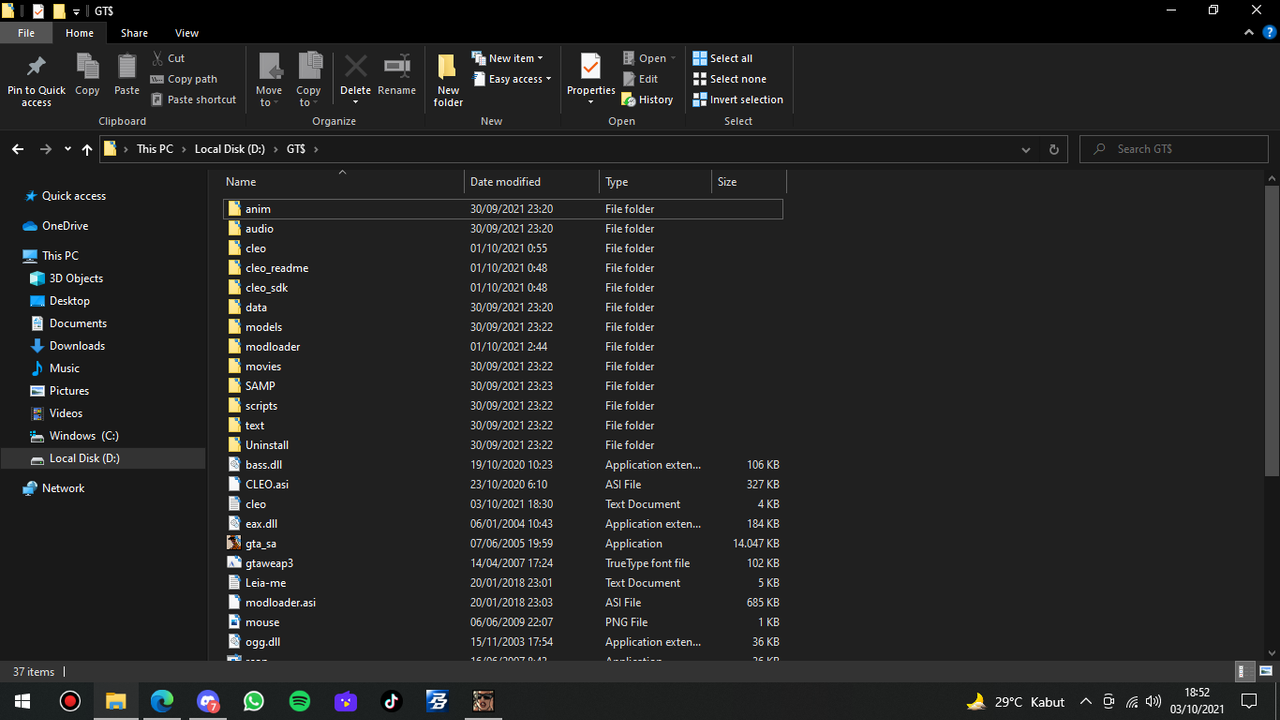
Task: Click Select none command
Action: [x=730, y=79]
